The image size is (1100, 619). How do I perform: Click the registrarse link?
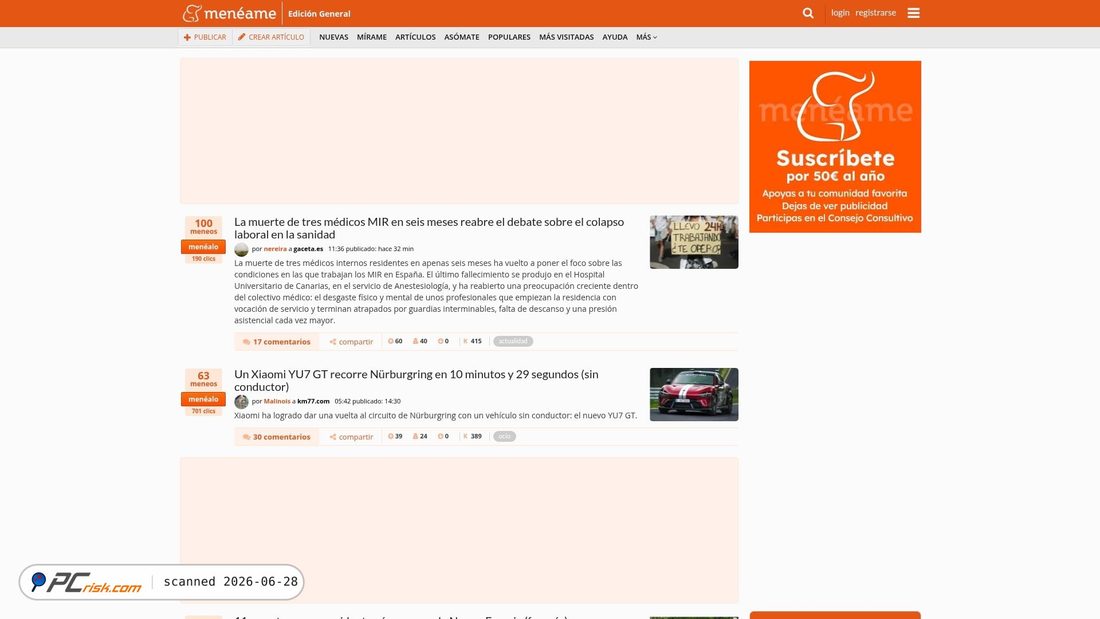[876, 13]
